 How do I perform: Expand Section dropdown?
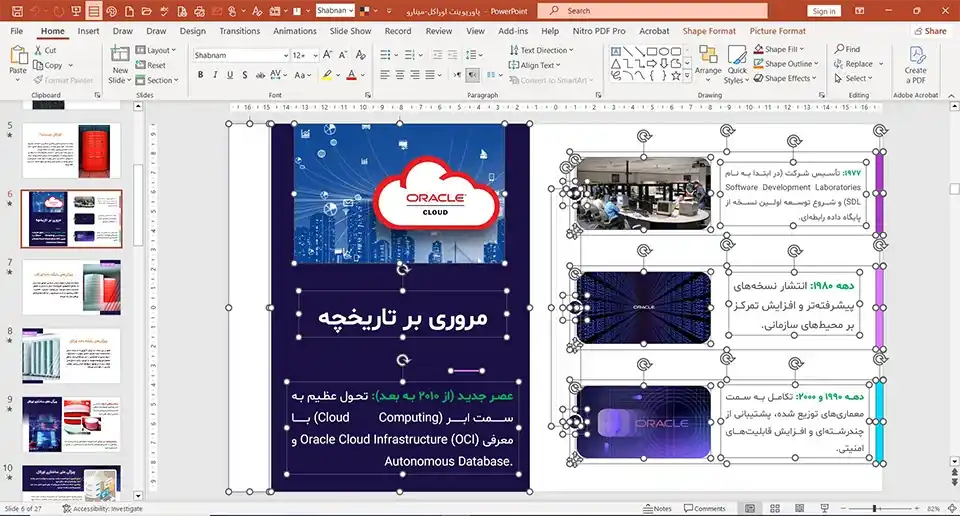point(157,80)
